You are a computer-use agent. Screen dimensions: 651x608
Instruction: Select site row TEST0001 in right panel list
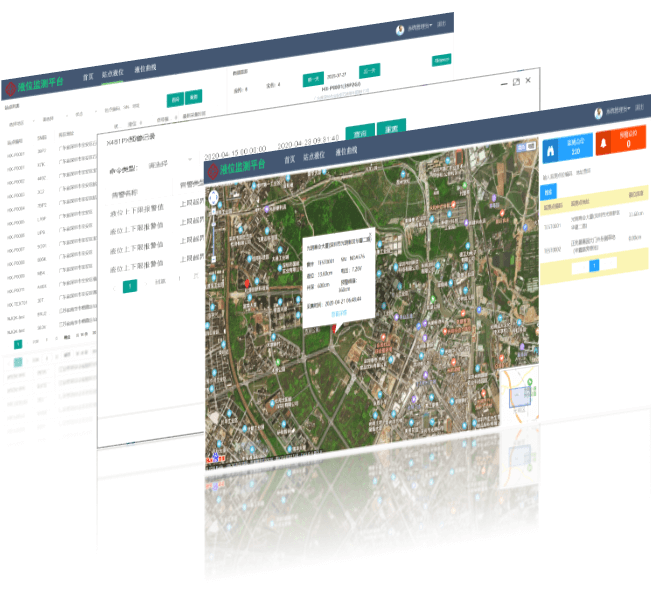pyautogui.click(x=594, y=221)
